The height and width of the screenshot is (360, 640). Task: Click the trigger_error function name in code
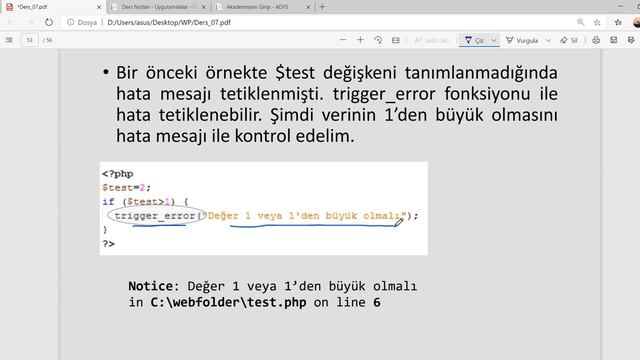tap(155, 216)
